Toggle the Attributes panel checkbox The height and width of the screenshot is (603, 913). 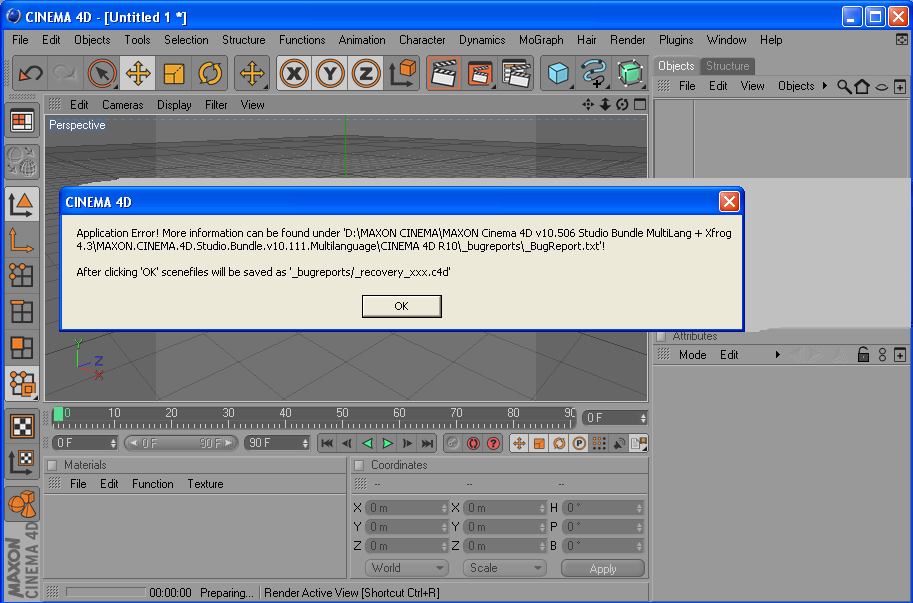[661, 336]
